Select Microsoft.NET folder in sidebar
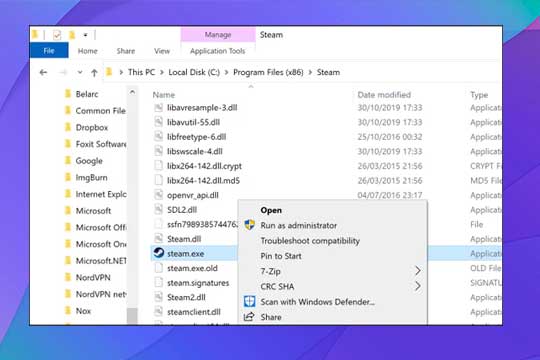Viewport: 540px width, 360px height. 95,261
